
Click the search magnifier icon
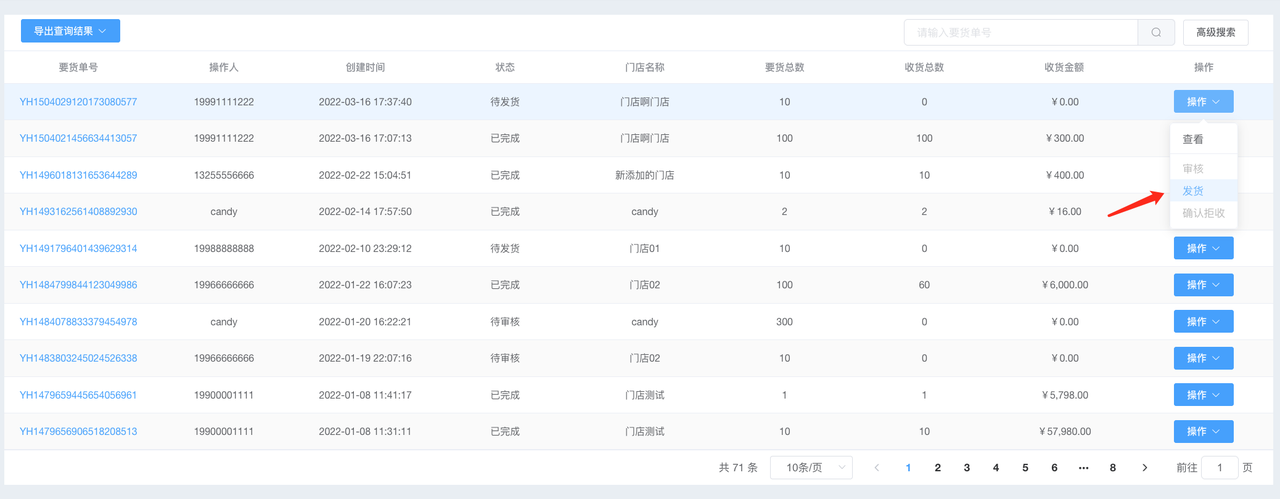click(1156, 32)
